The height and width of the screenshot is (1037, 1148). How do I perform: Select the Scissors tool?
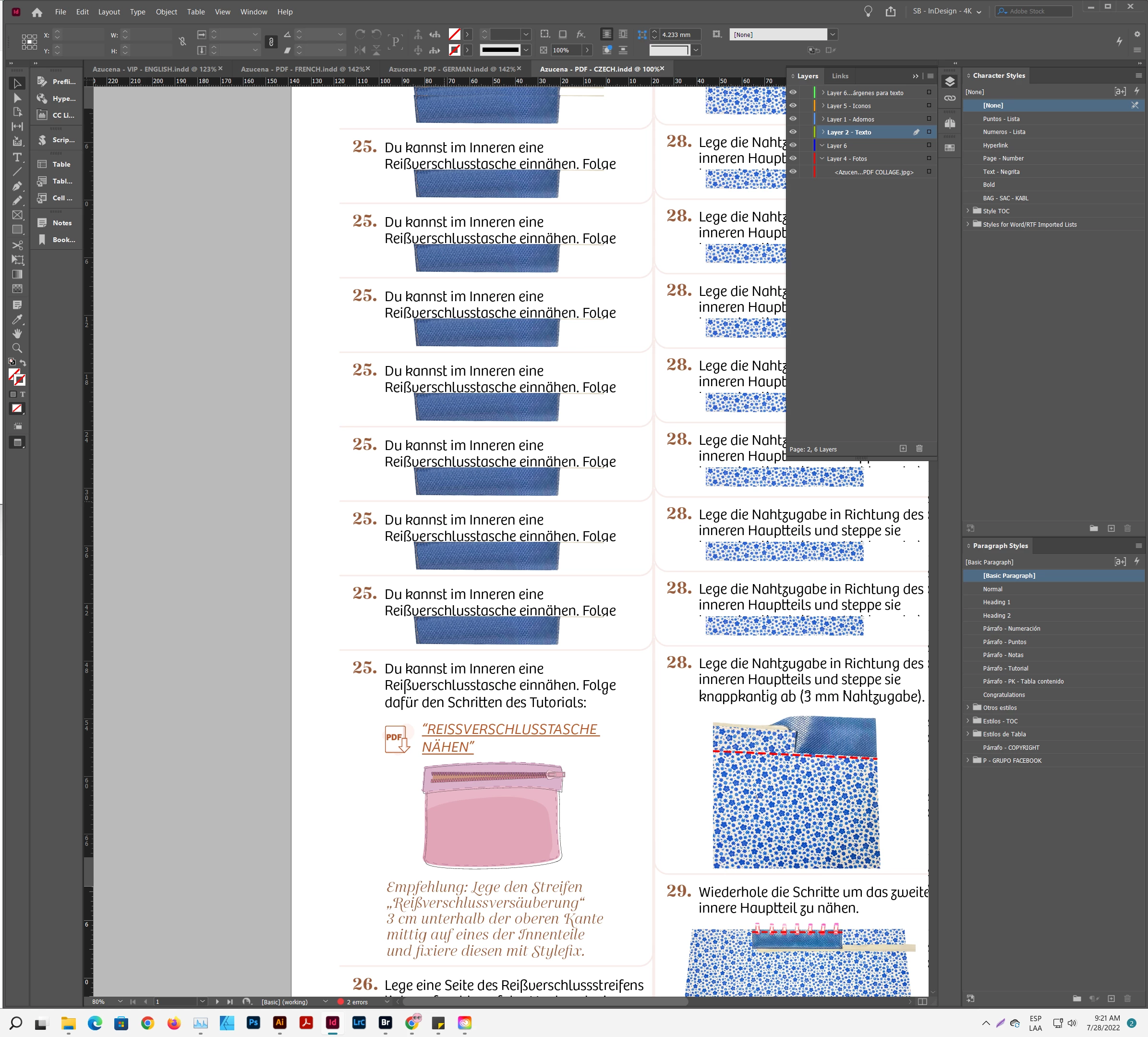pos(17,245)
